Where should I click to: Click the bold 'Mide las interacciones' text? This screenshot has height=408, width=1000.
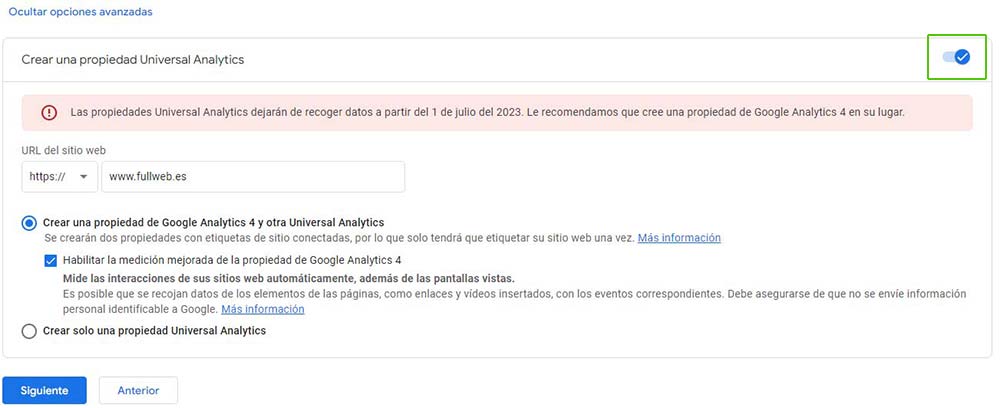tap(288, 279)
